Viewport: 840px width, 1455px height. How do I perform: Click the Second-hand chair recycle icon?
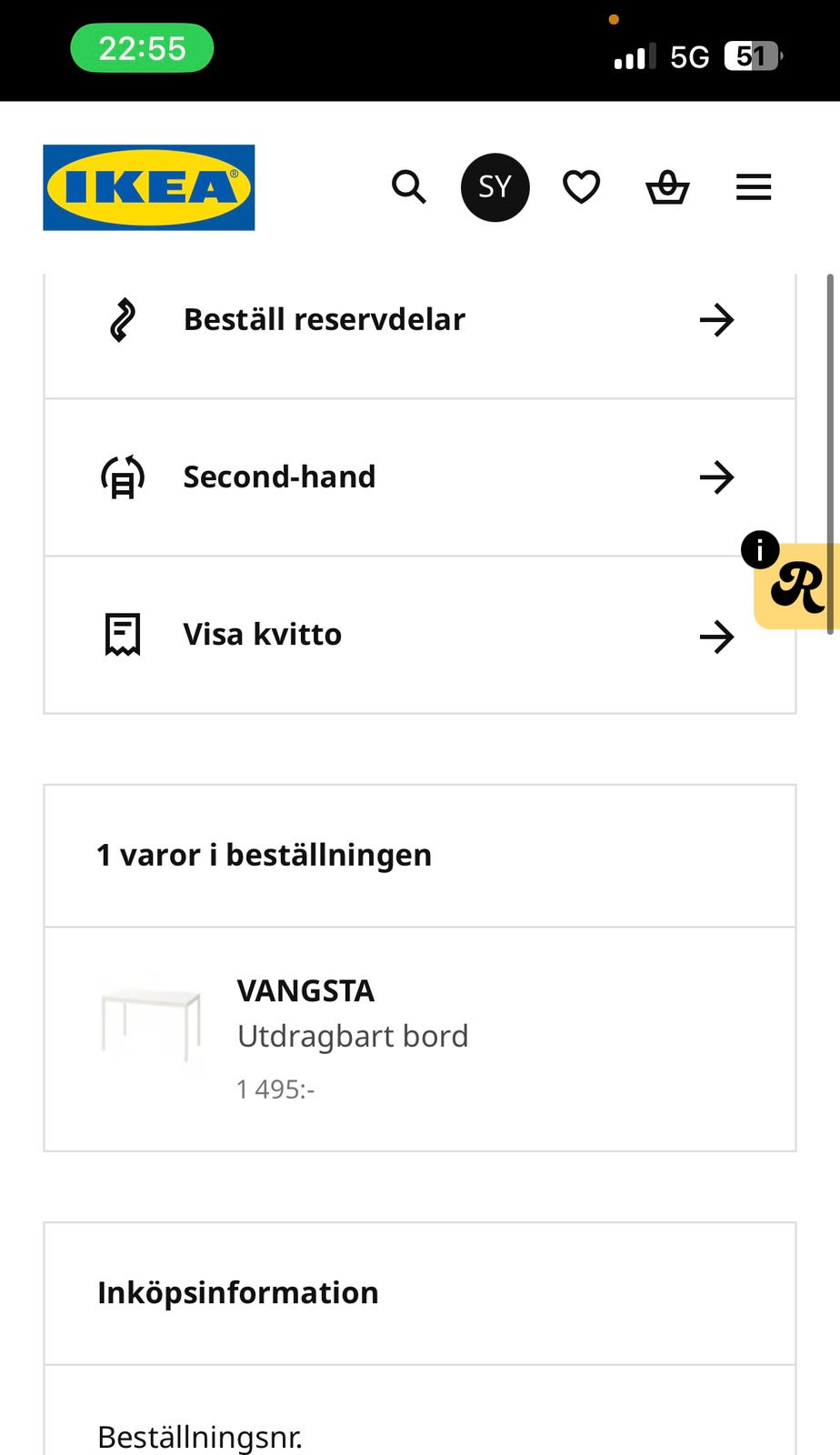123,477
